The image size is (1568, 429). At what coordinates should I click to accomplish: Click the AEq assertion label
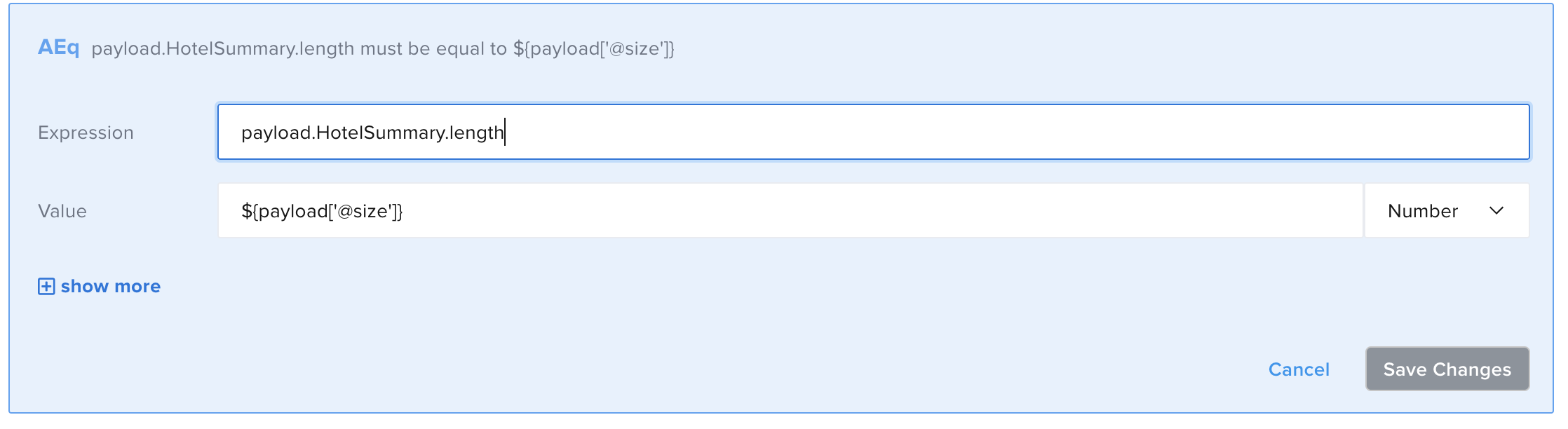coord(60,48)
